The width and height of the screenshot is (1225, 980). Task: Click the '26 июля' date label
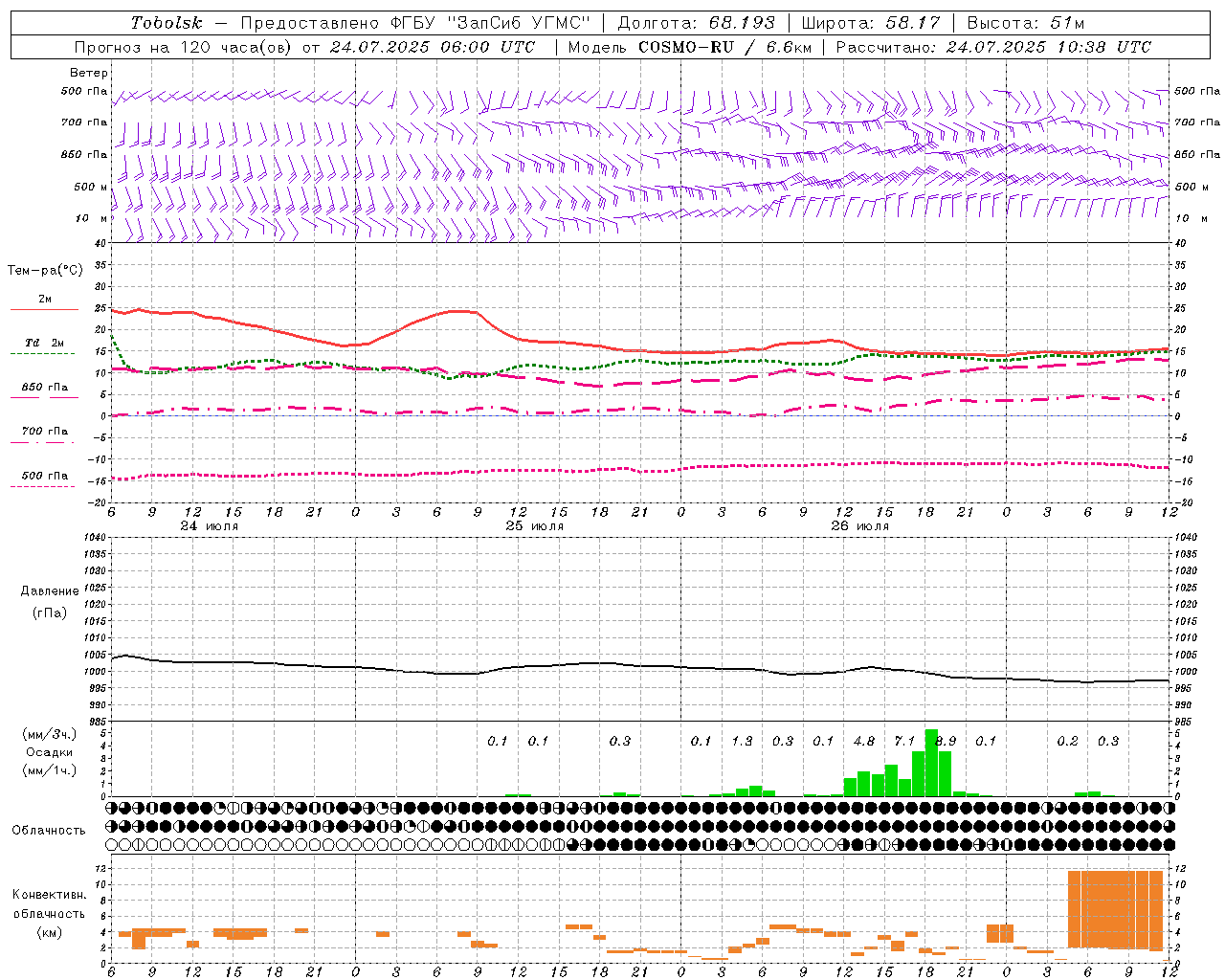click(859, 526)
